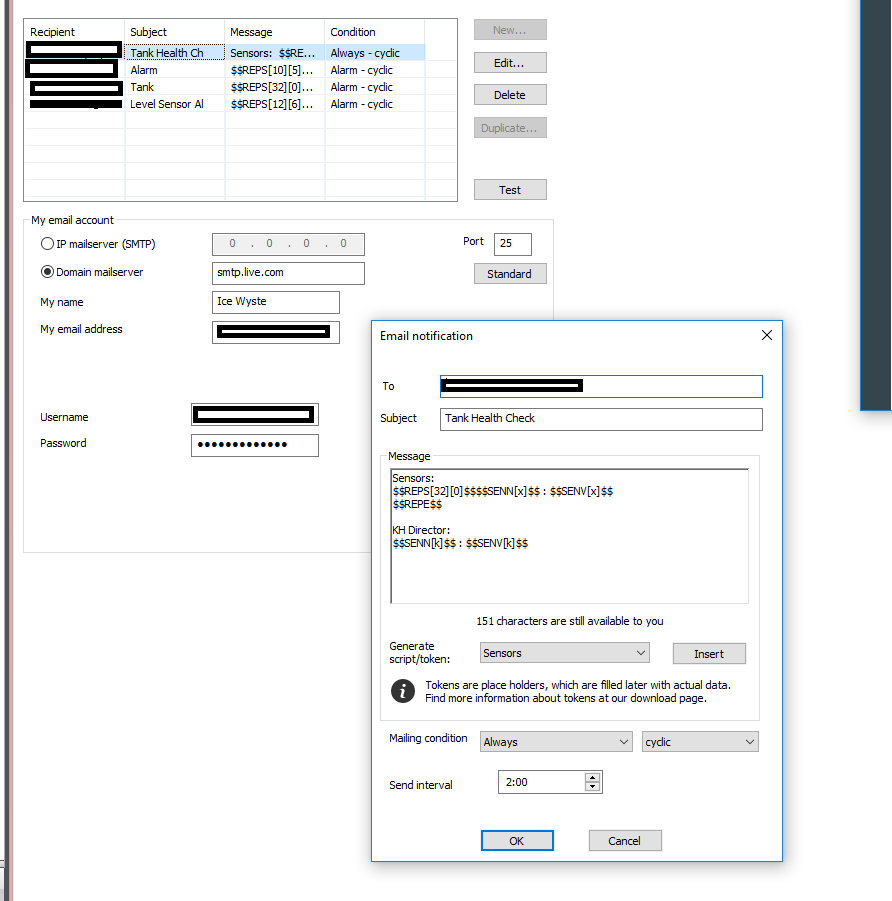Viewport: 892px width, 901px height.
Task: Close the Email notification dialog
Action: point(767,335)
